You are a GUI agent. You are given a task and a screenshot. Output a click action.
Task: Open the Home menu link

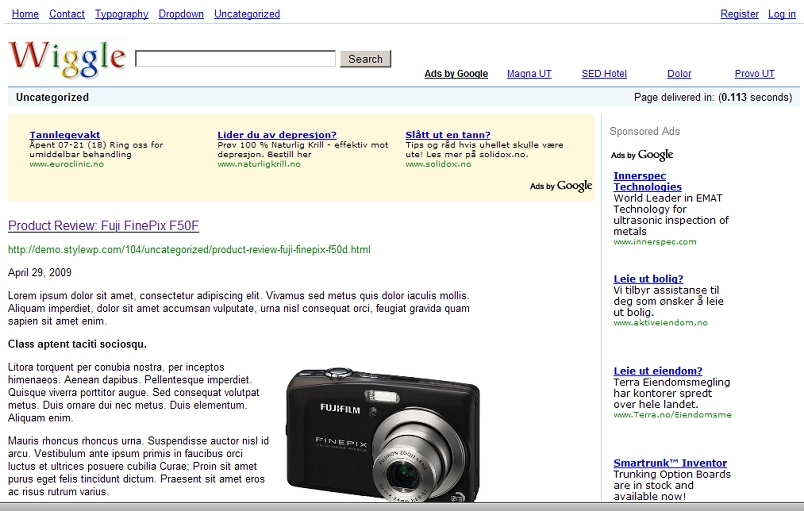pyautogui.click(x=25, y=14)
